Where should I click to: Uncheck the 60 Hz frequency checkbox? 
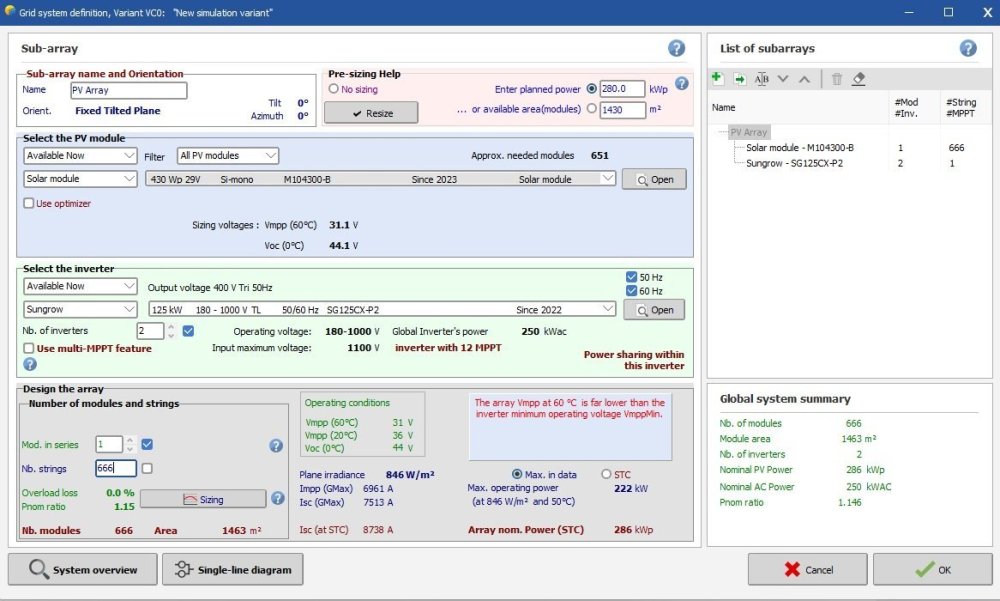pos(631,291)
